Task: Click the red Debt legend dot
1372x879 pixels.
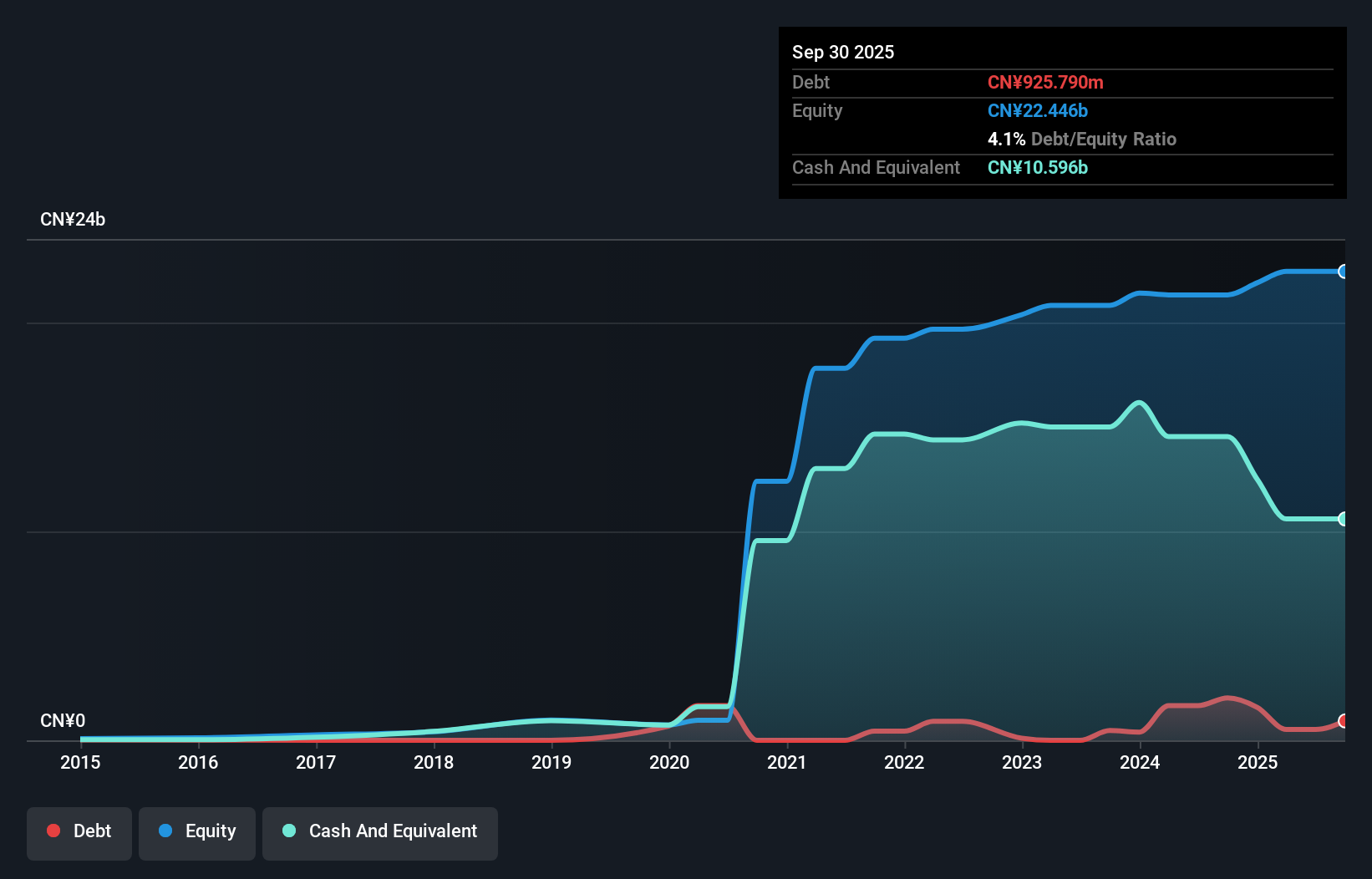Action: tap(53, 831)
